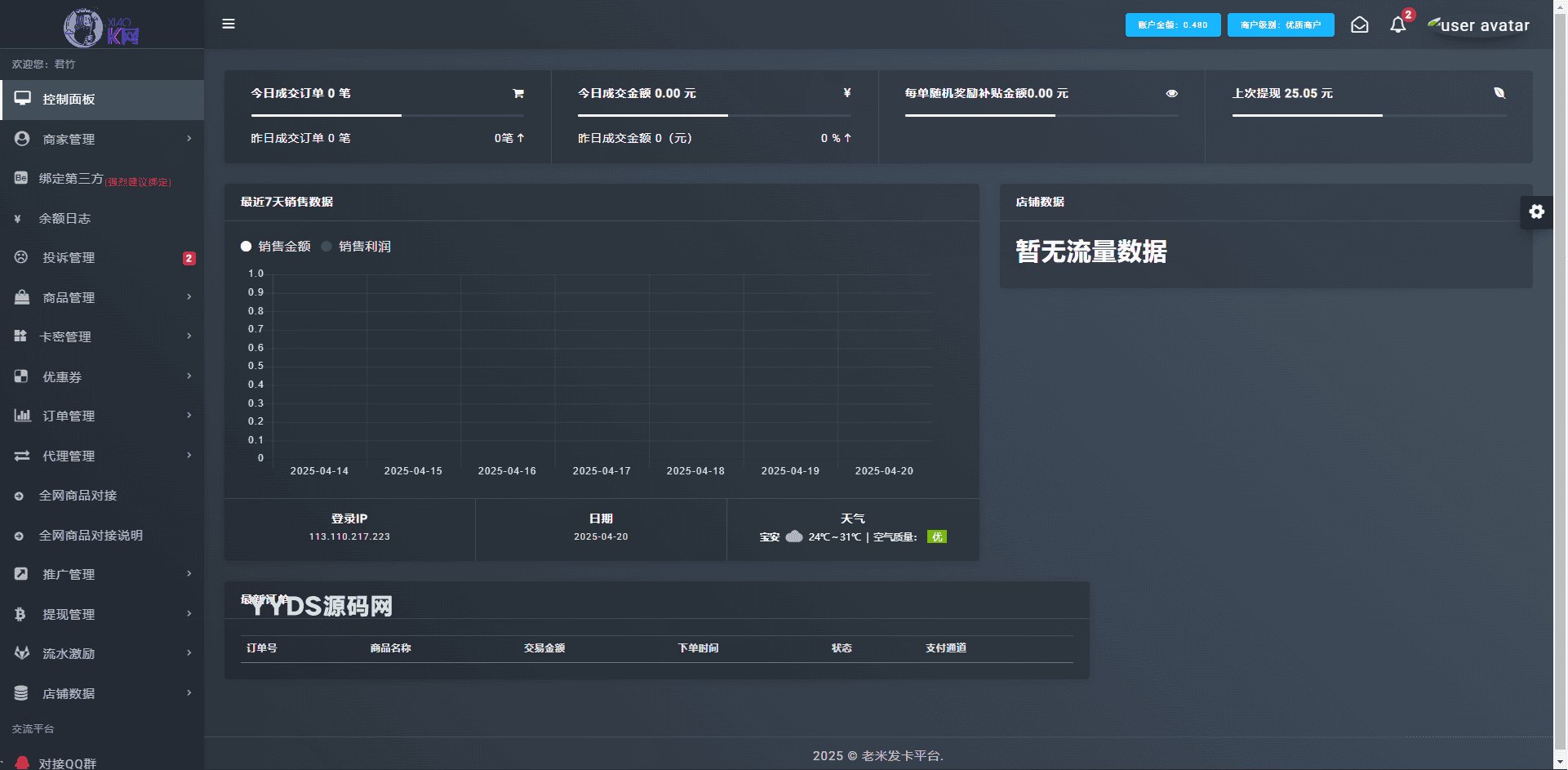
Task: Click the 暂无流量数据 text
Action: pos(1091,251)
